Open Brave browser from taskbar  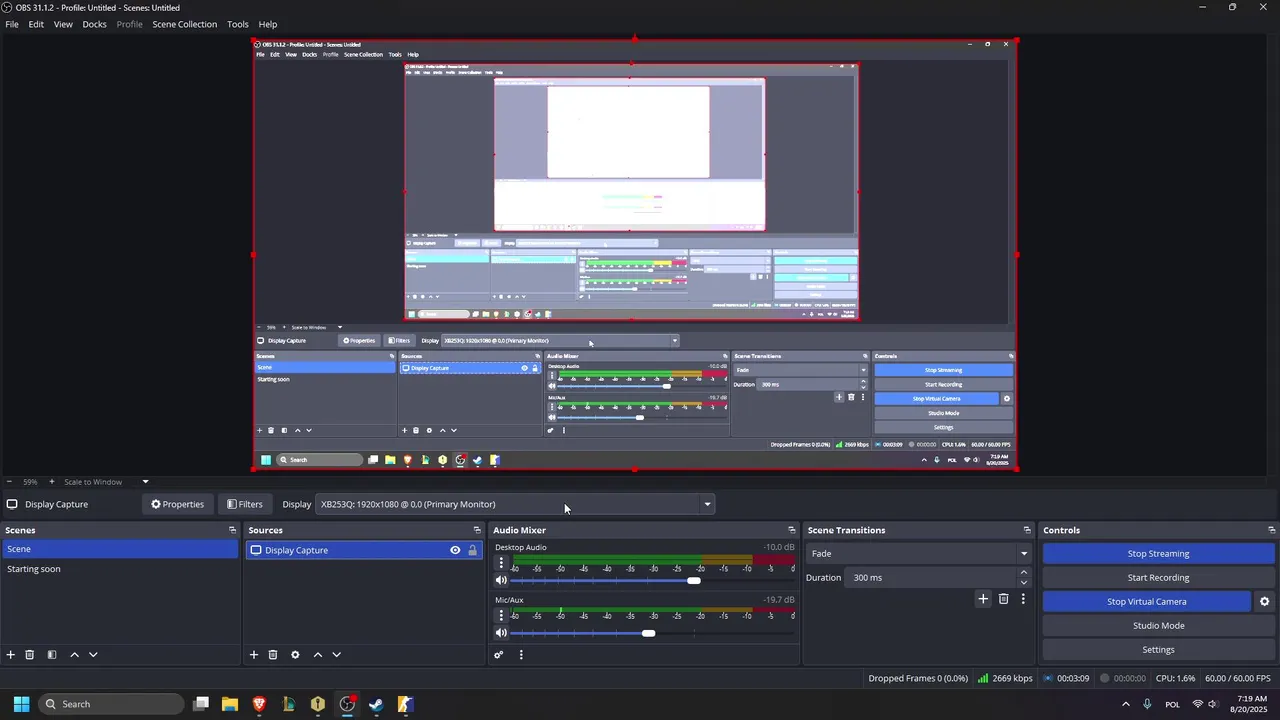point(259,704)
